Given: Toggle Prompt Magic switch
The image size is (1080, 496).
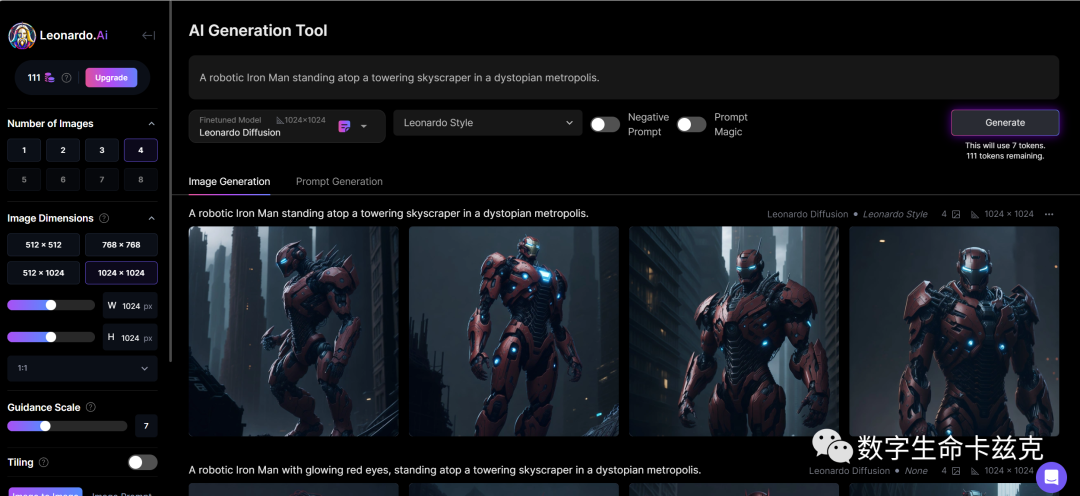Looking at the screenshot, I should click(x=692, y=124).
